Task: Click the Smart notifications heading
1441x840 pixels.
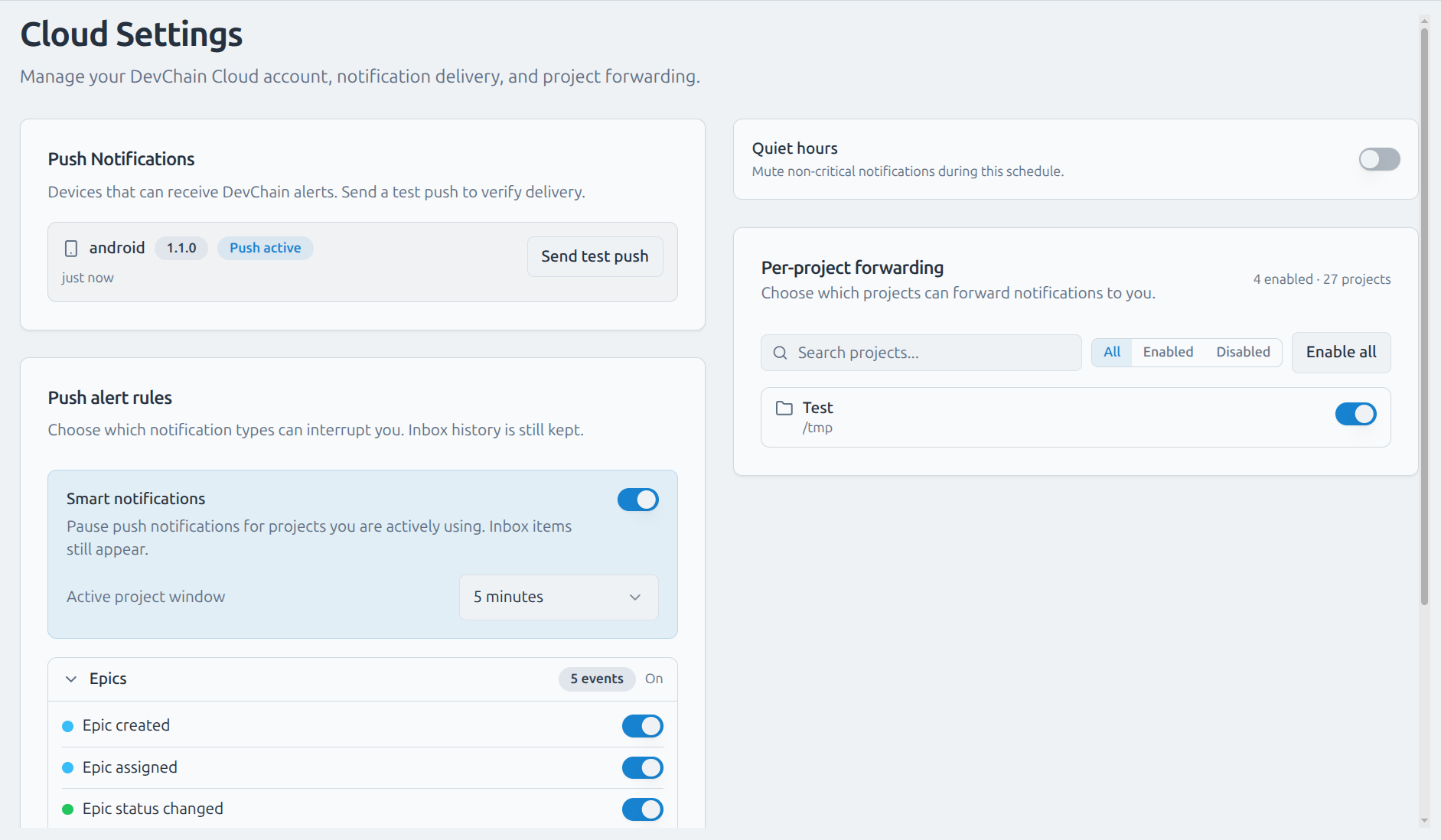Action: pyautogui.click(x=135, y=499)
